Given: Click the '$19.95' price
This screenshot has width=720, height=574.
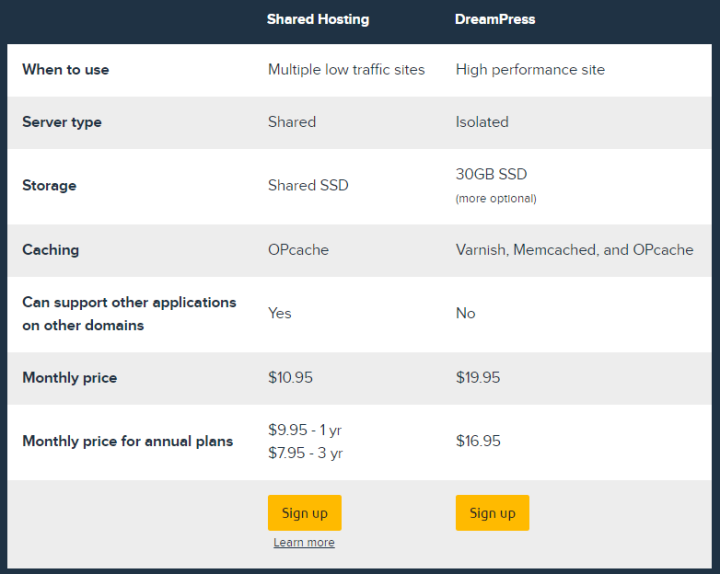Looking at the screenshot, I should (478, 377).
